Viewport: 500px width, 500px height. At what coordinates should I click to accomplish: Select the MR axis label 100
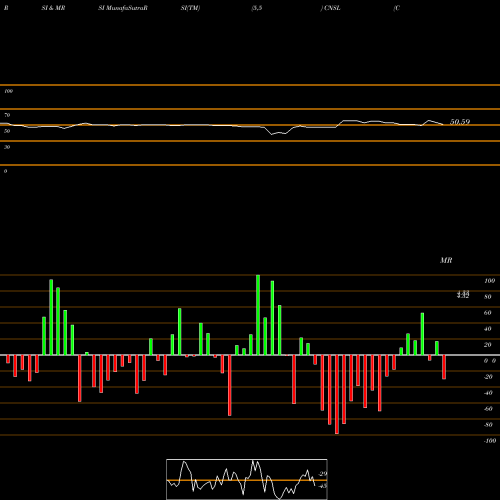click(489, 281)
